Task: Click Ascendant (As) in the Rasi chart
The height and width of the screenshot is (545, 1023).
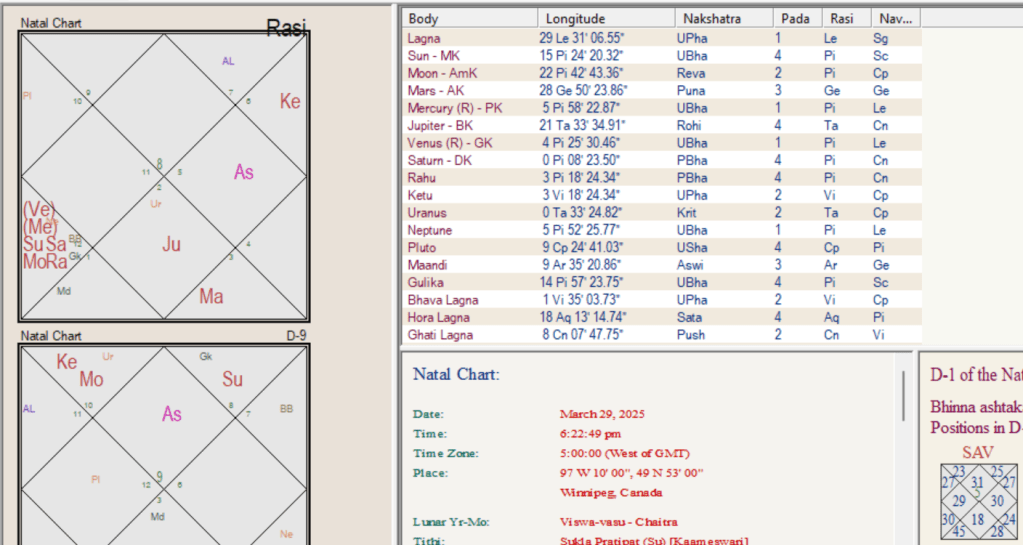Action: (244, 172)
